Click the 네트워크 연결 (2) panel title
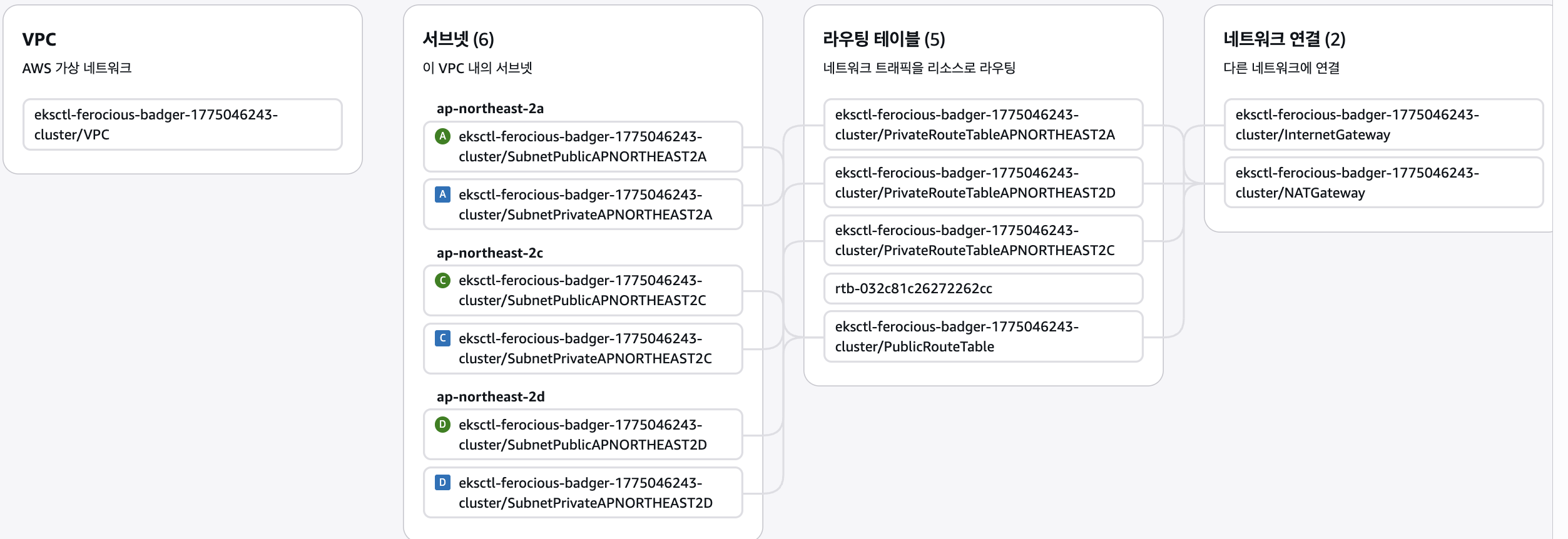The width and height of the screenshot is (1568, 539). click(1284, 39)
